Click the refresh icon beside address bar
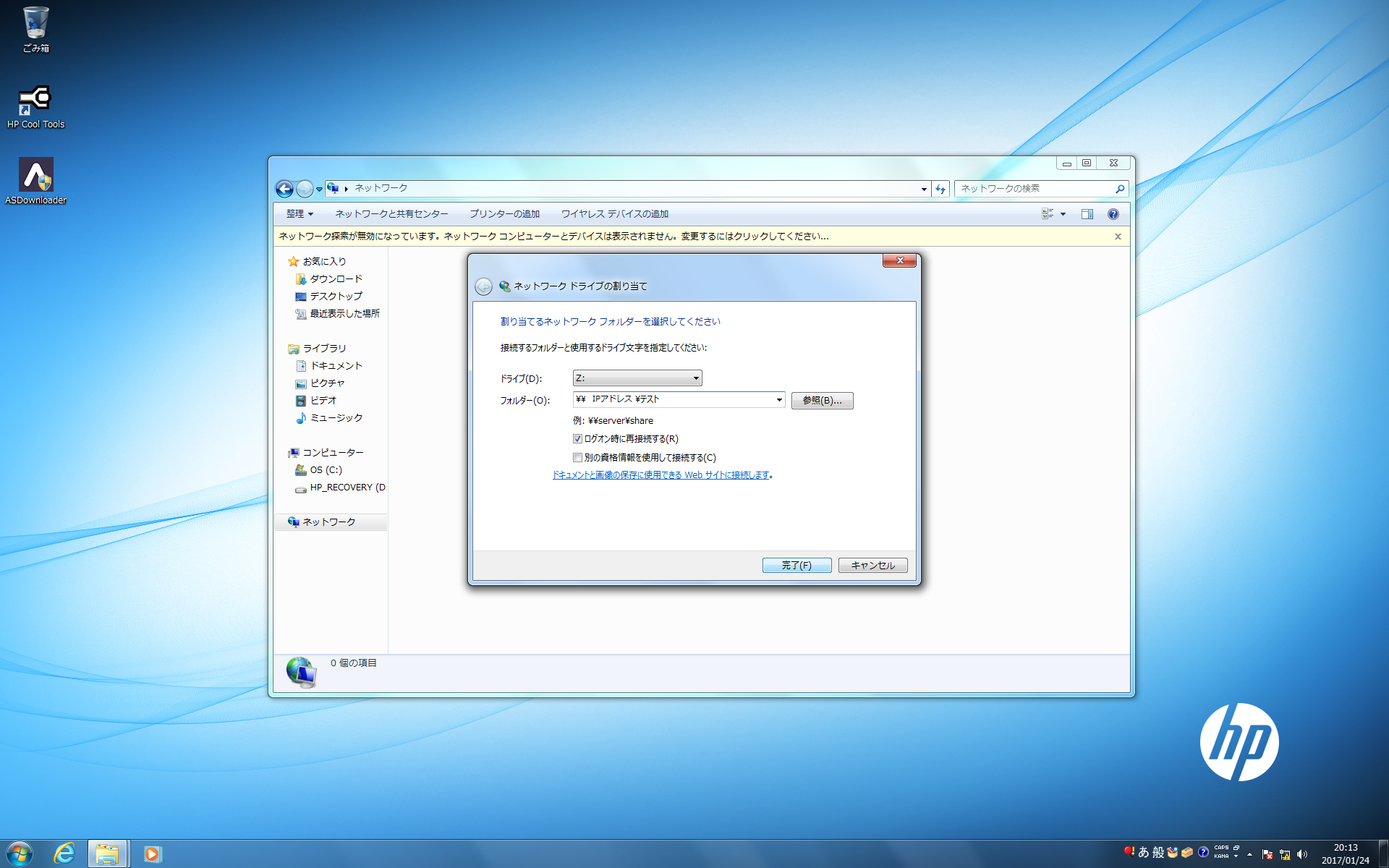1389x868 pixels. pos(940,189)
